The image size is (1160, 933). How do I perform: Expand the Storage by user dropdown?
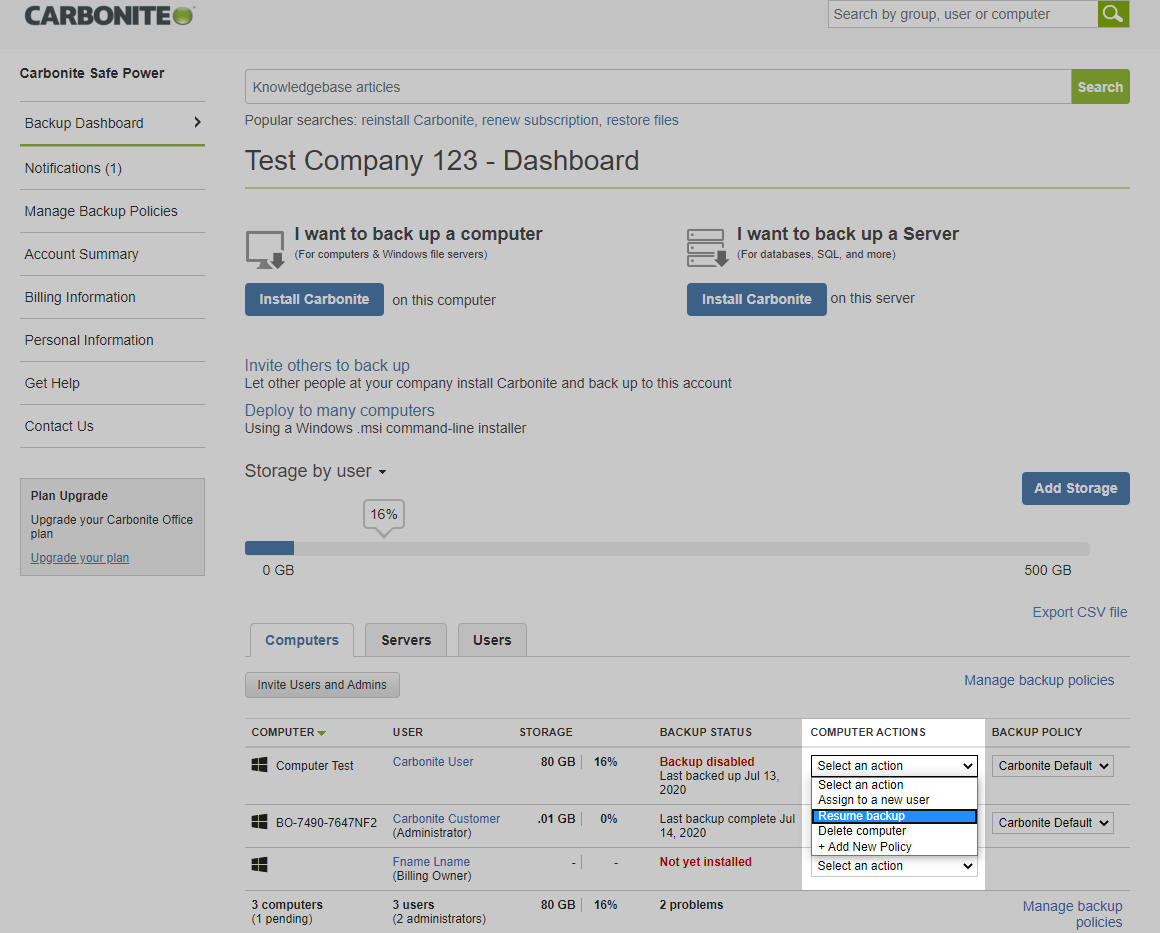(x=382, y=472)
